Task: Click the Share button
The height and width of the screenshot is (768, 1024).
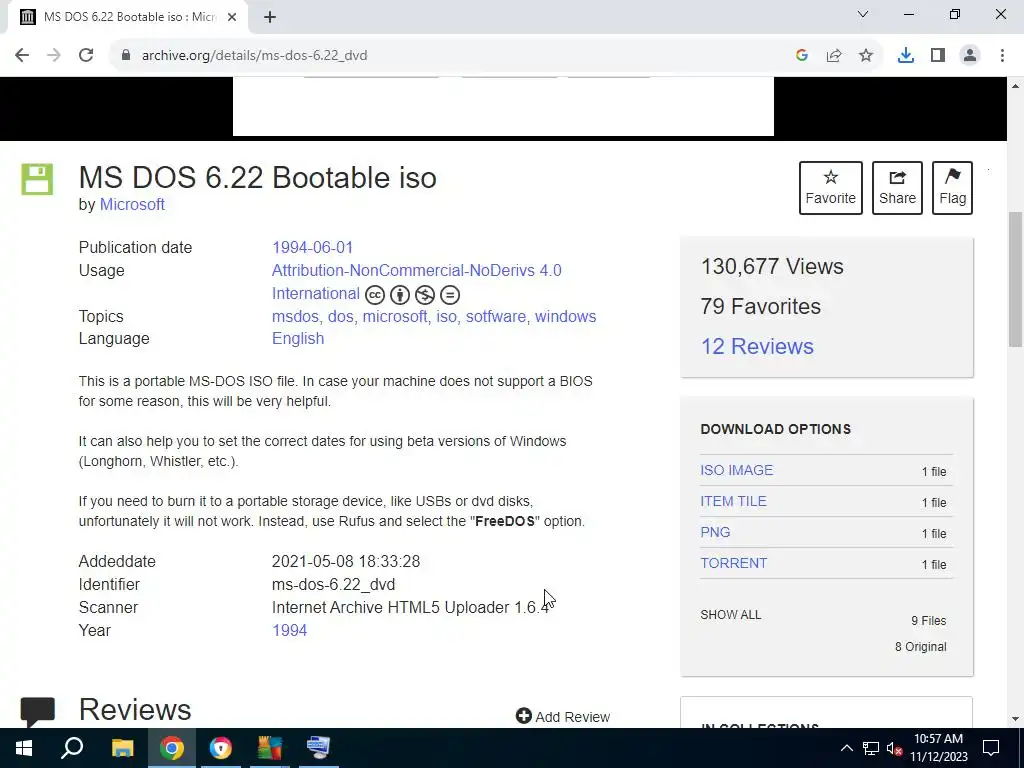Action: [897, 187]
